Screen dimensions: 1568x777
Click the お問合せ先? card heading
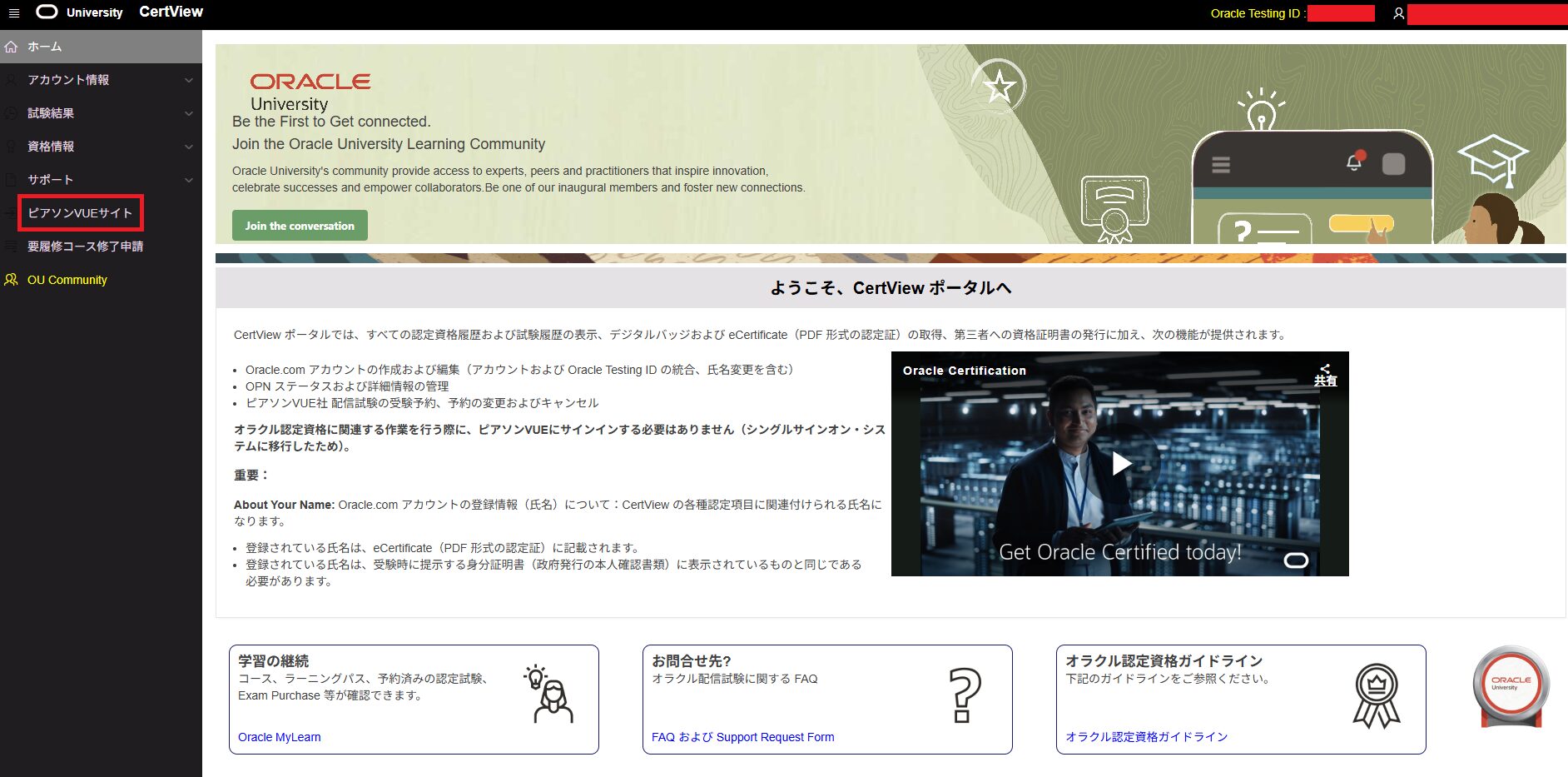pos(691,661)
